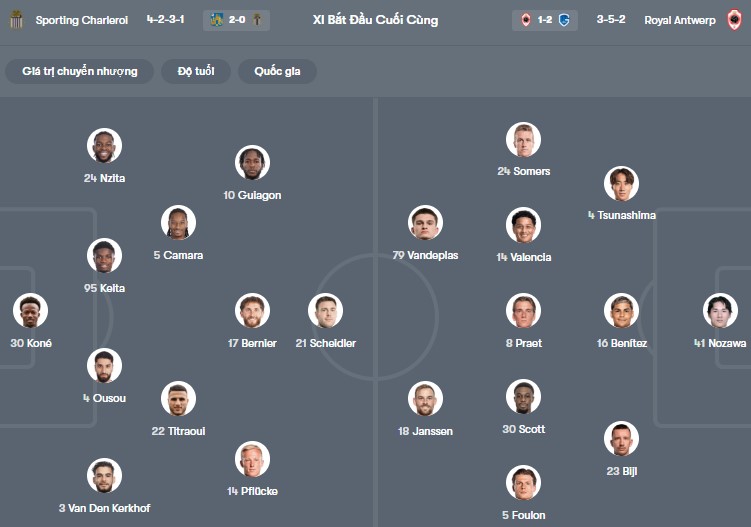Click goalkeeper Nozawa's player photo
Screen dimensions: 751x527
(720, 311)
